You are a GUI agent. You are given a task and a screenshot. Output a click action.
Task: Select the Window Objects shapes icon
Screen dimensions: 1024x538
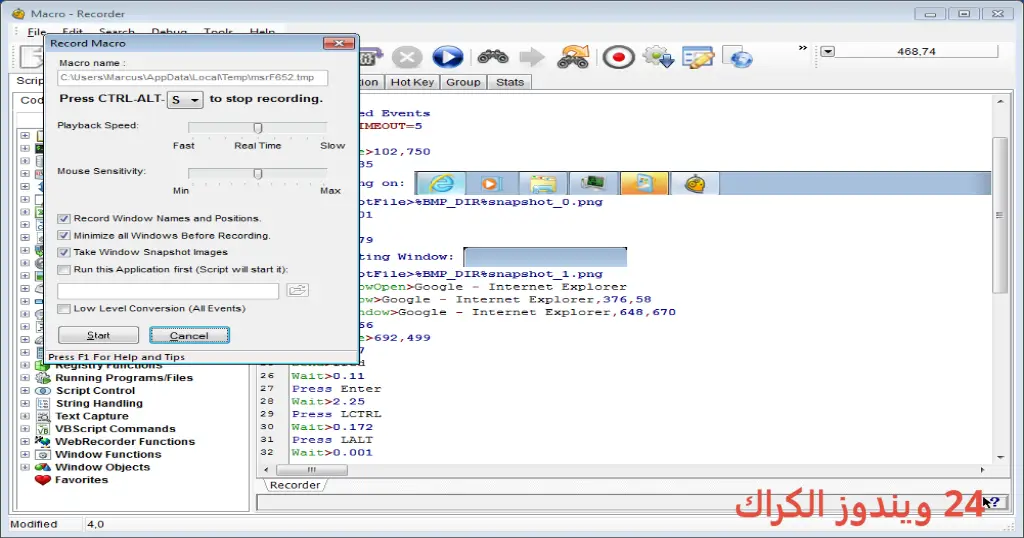[43, 467]
